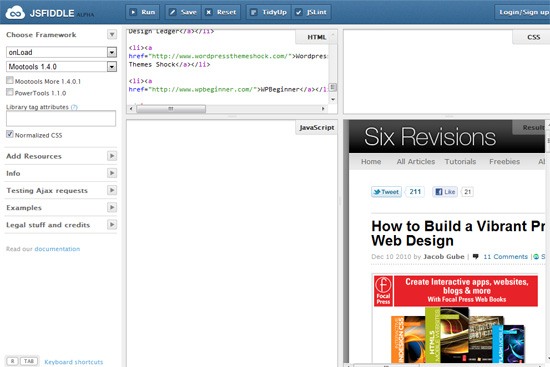Click the Focal Press banner ad

tap(455, 291)
